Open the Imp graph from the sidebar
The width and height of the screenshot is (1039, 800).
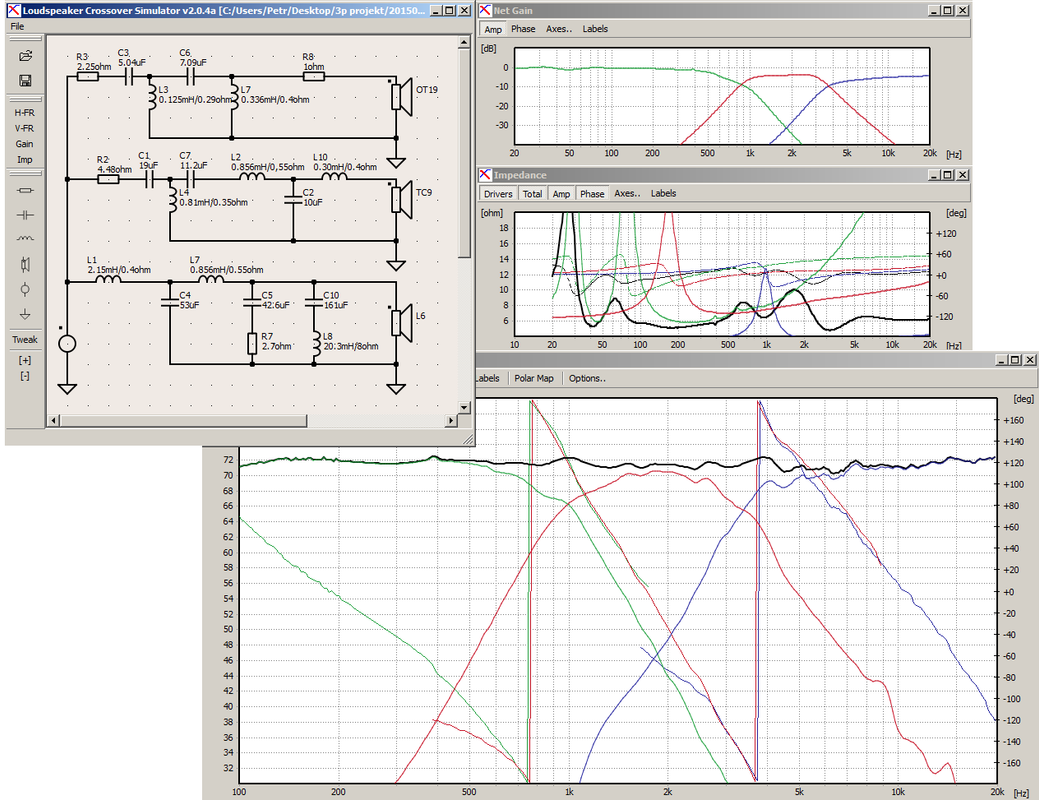(x=25, y=160)
